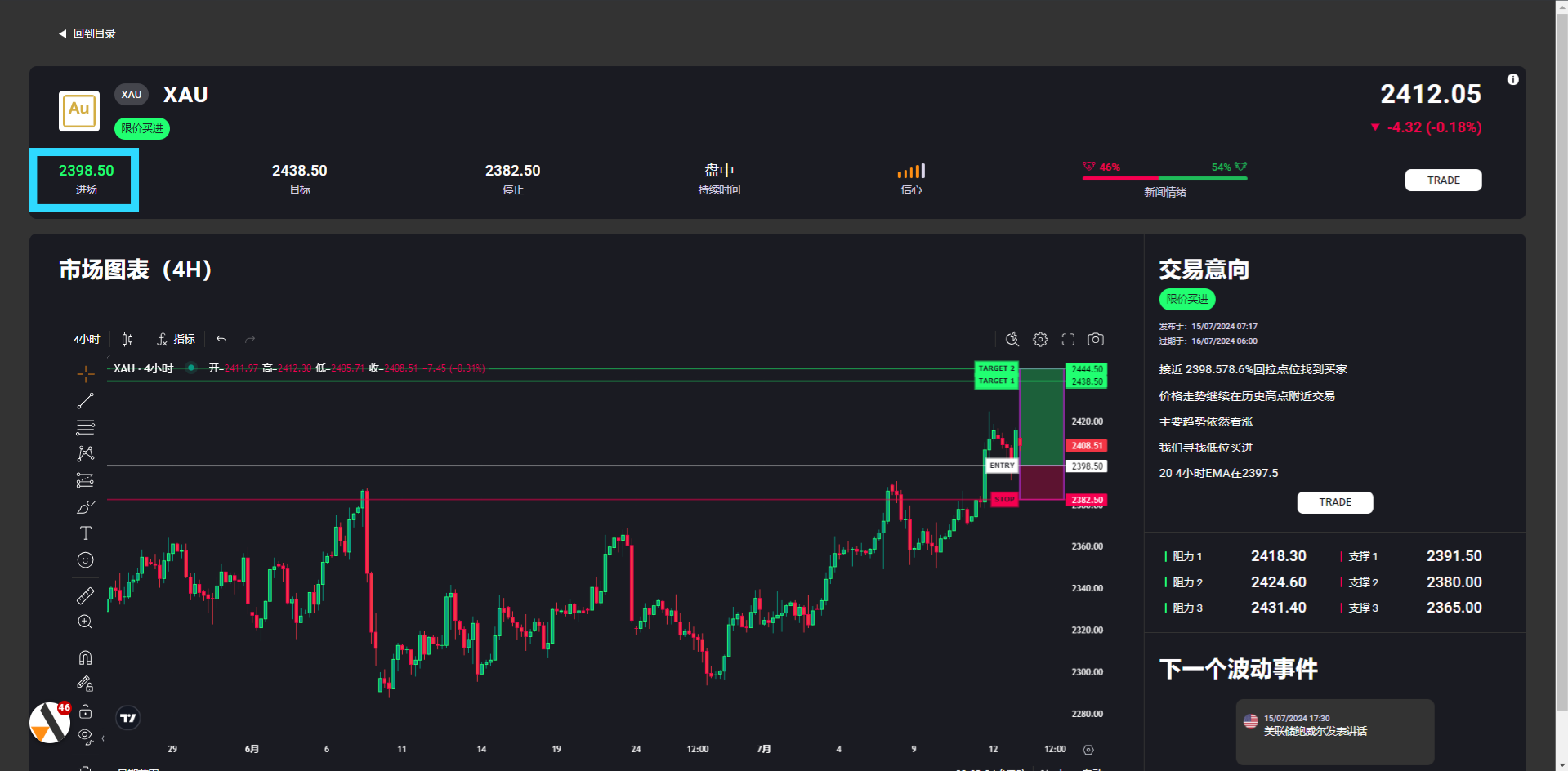Viewport: 1568px width, 771px height.
Task: Open the emoji sticker tool
Action: pyautogui.click(x=86, y=560)
